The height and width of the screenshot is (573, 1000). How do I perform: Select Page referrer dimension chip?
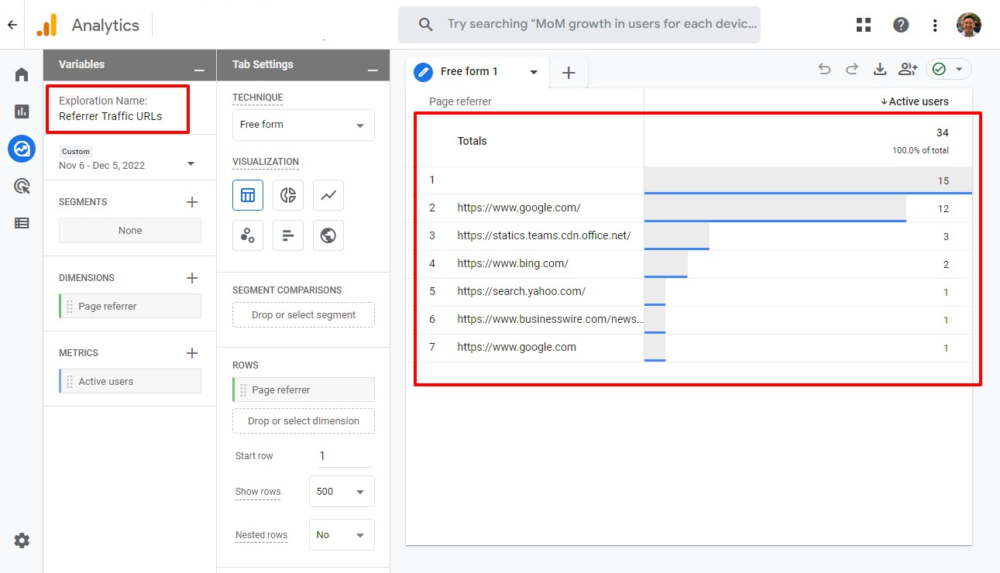(130, 306)
